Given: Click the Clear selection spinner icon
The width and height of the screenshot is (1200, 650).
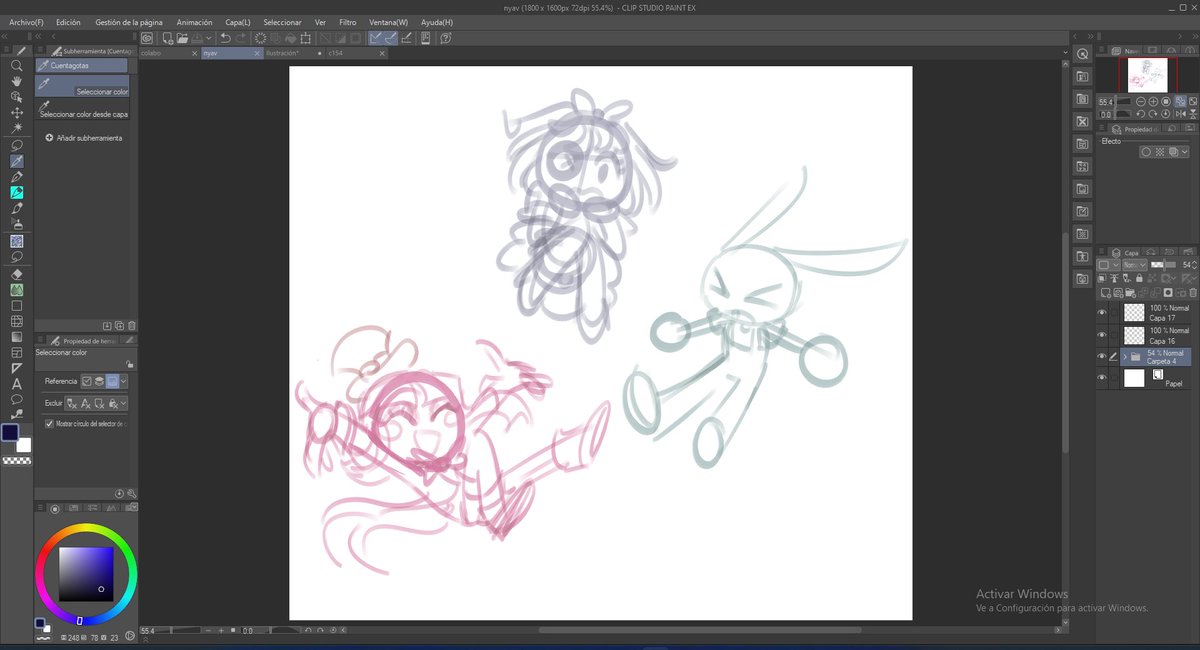Looking at the screenshot, I should point(260,38).
